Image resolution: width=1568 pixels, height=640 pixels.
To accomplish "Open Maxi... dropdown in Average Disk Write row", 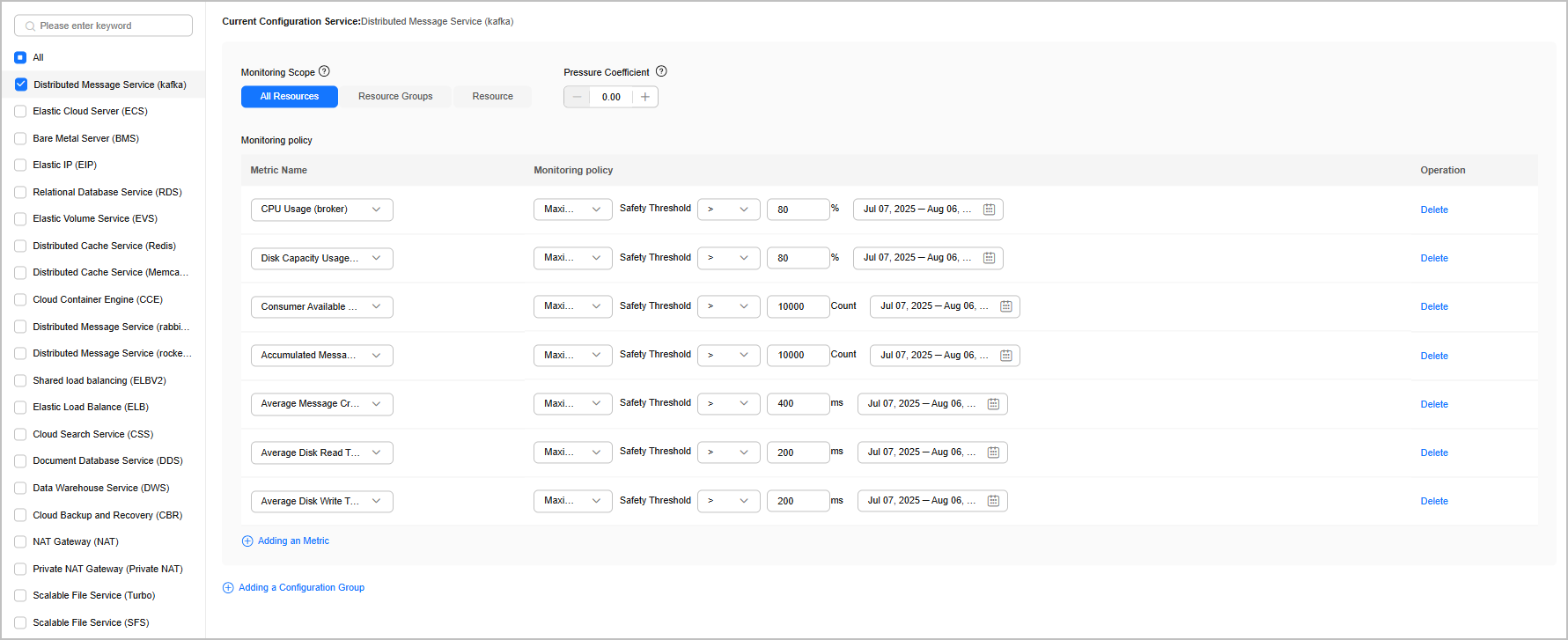I will point(573,501).
